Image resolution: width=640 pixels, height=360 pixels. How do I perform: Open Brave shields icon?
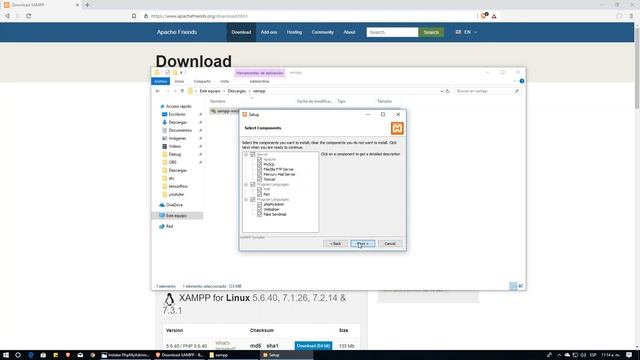pyautogui.click(x=484, y=16)
